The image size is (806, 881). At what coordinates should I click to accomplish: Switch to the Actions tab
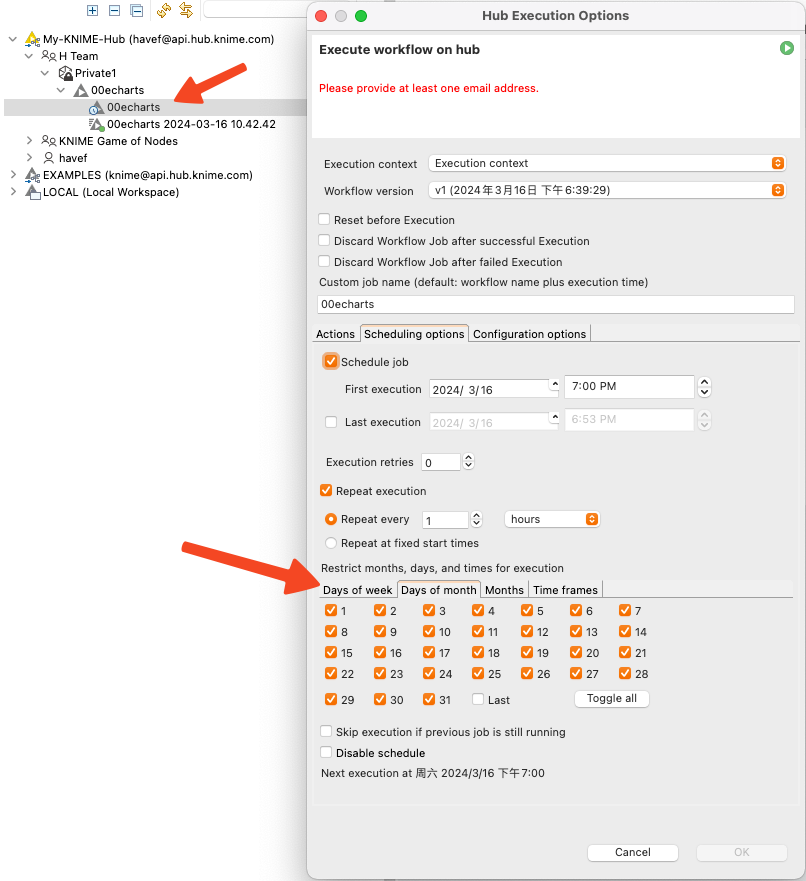[335, 334]
